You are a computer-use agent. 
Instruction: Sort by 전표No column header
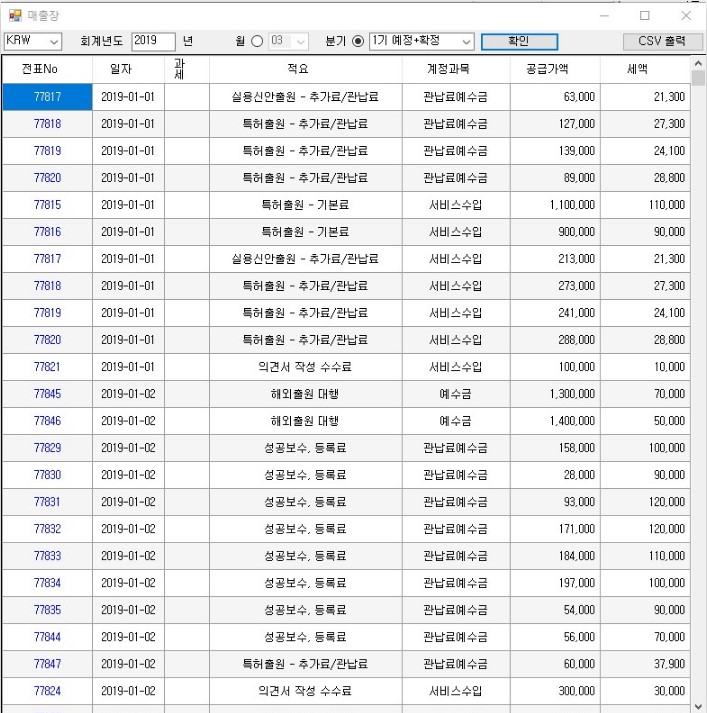(x=47, y=69)
